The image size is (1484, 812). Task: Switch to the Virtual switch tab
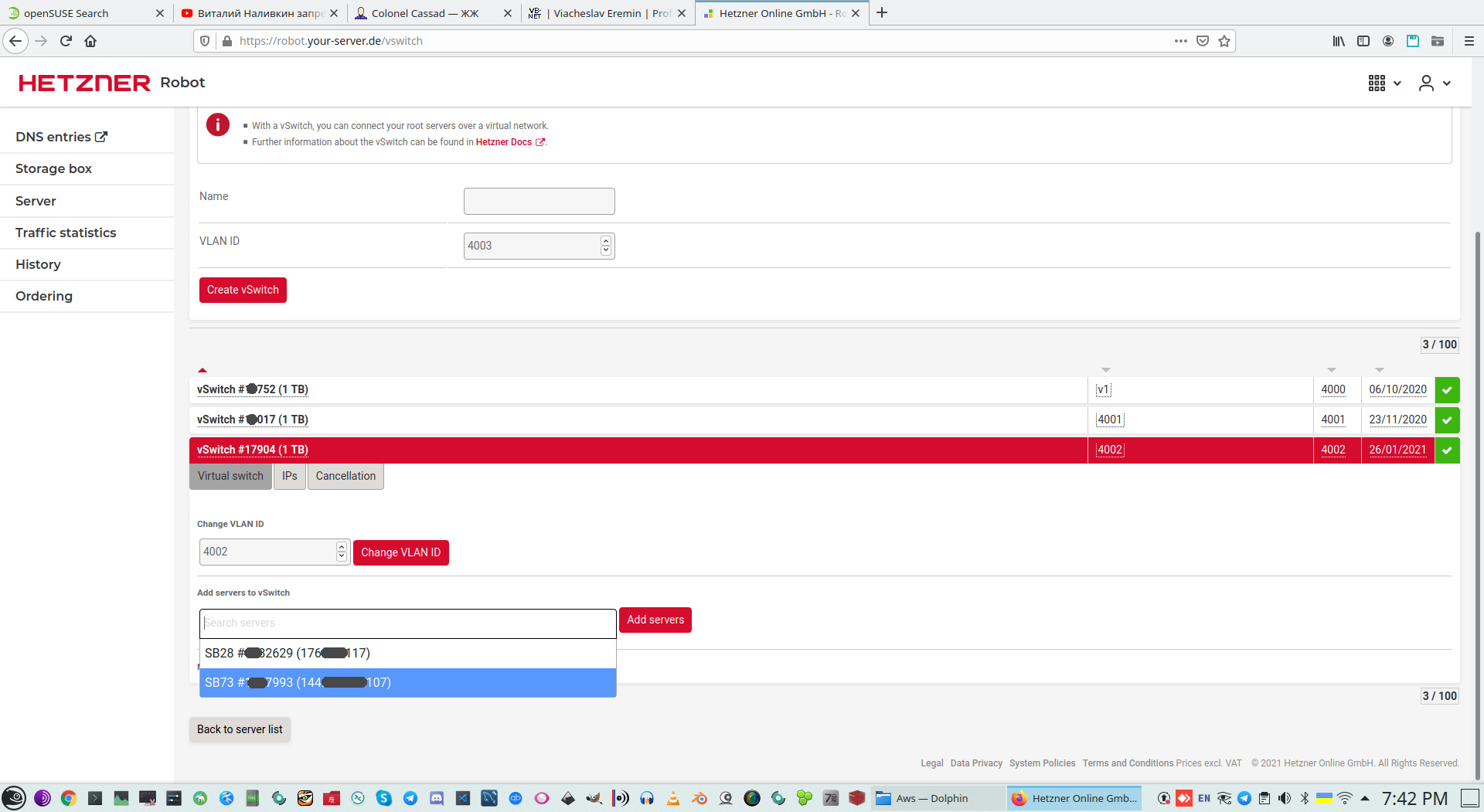click(230, 476)
